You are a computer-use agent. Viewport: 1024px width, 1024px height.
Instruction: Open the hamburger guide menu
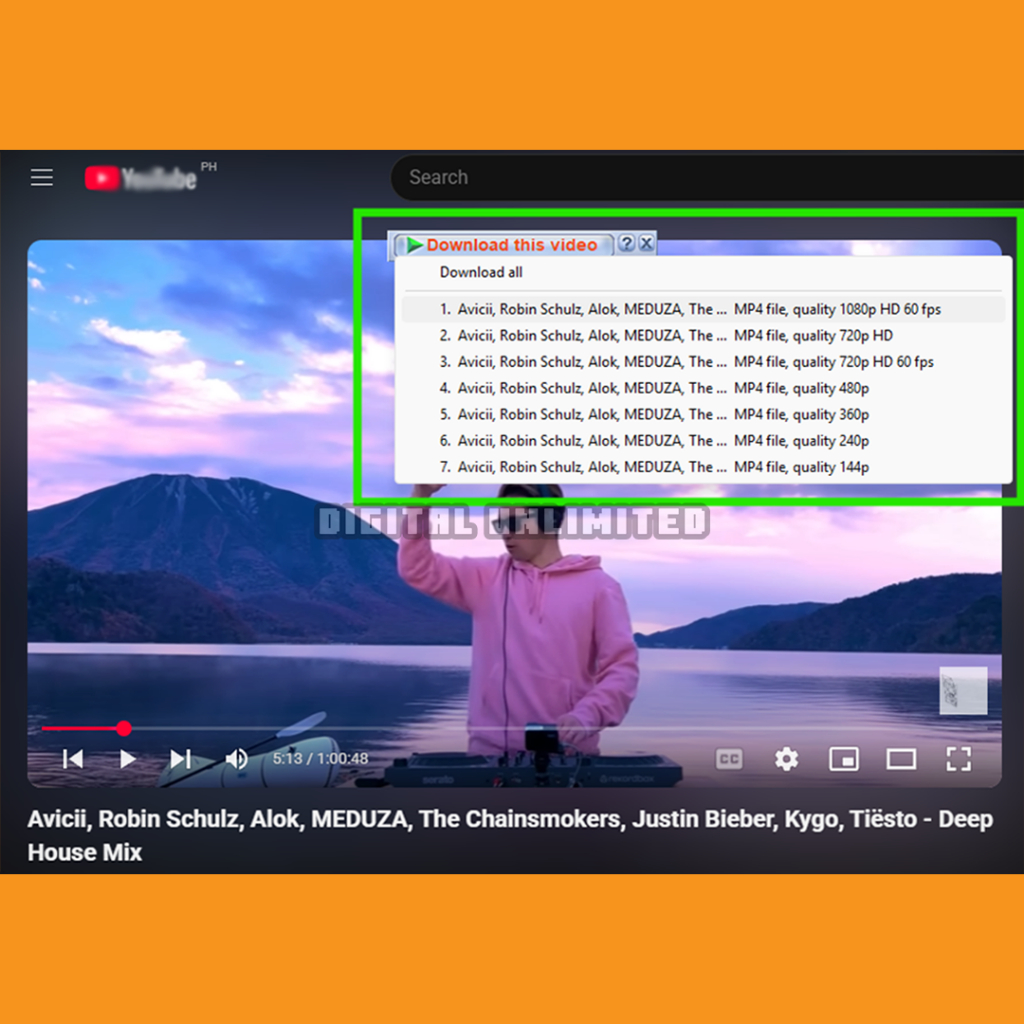point(41,178)
